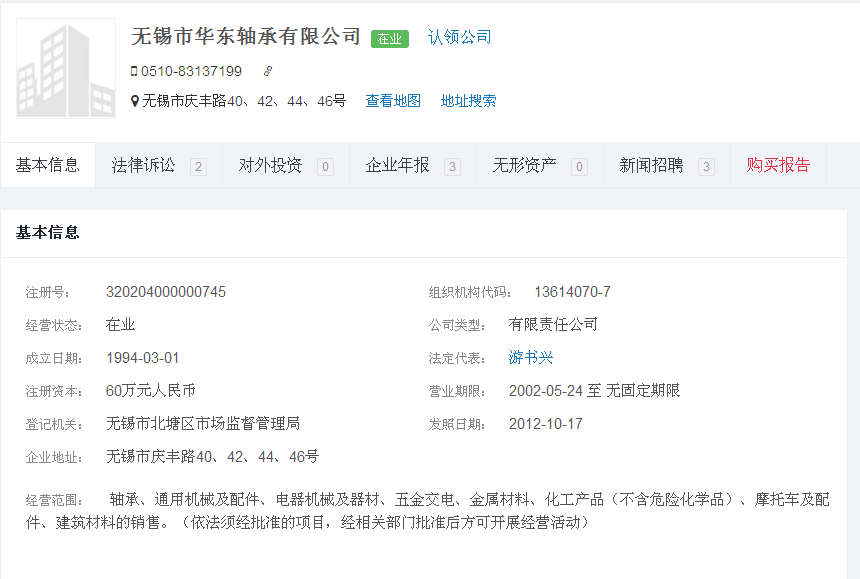Click the 地址搜索 link
Image resolution: width=860 pixels, height=579 pixels.
pos(469,101)
